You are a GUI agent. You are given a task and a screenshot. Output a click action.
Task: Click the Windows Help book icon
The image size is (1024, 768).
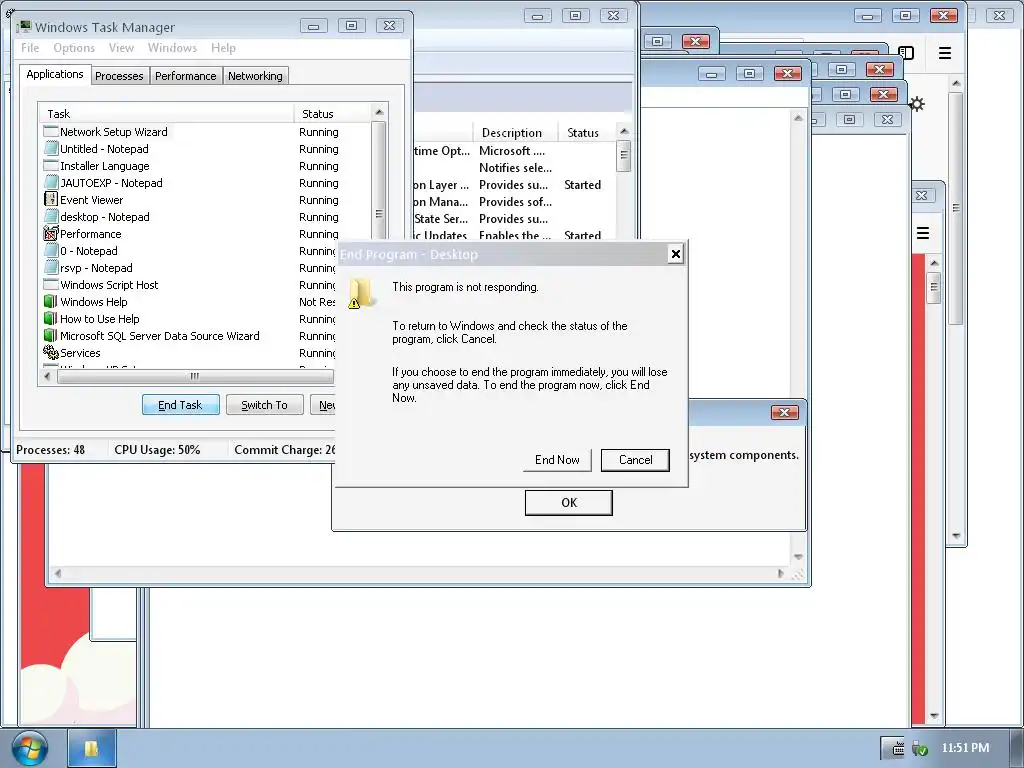pos(51,302)
